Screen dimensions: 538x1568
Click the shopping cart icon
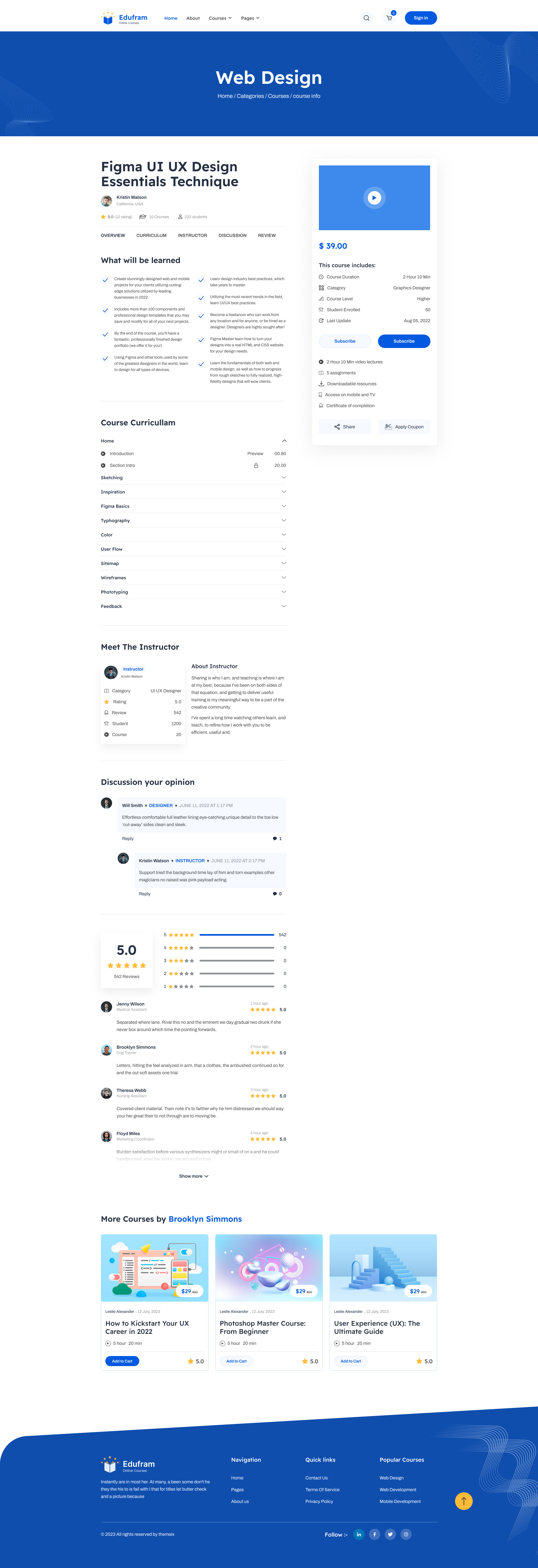388,18
